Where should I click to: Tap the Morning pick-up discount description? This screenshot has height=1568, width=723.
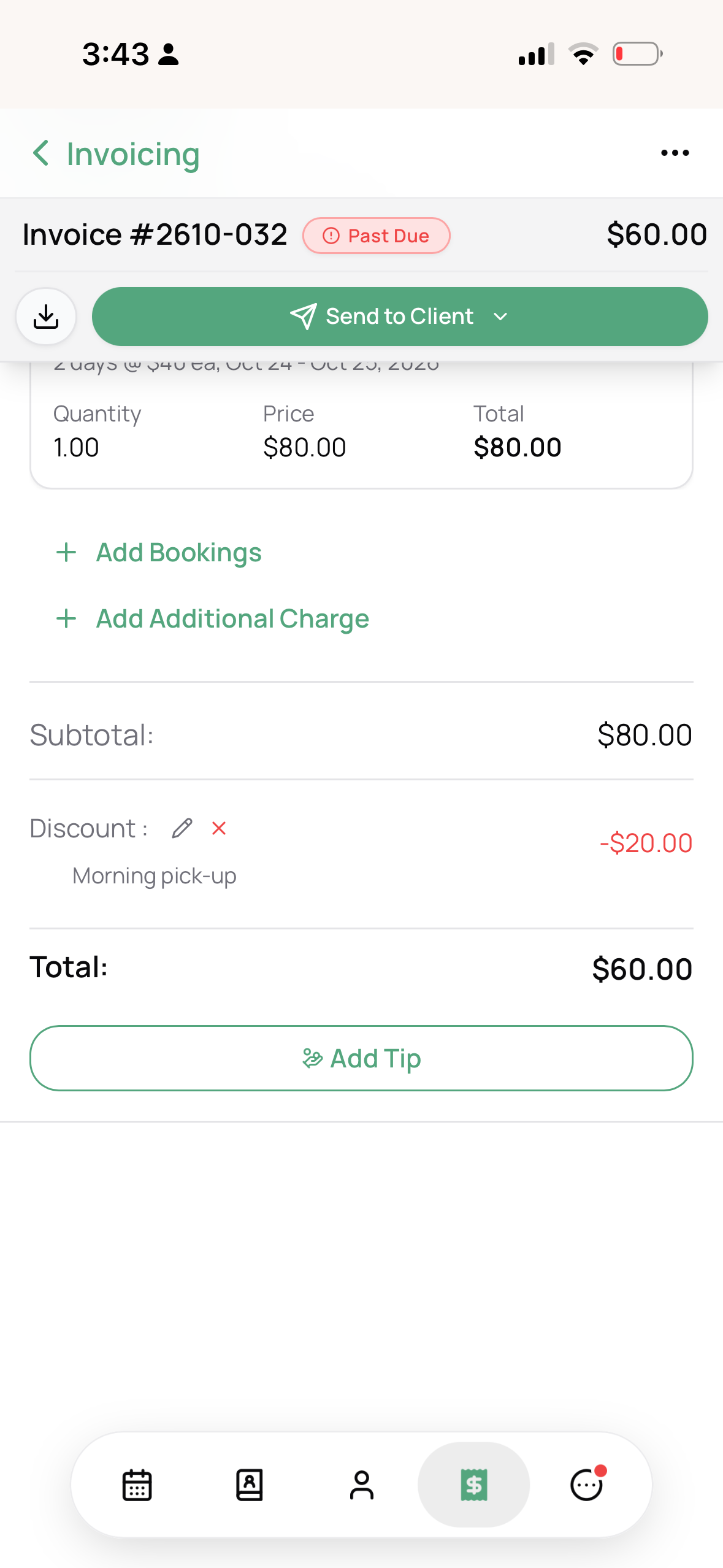click(x=154, y=876)
